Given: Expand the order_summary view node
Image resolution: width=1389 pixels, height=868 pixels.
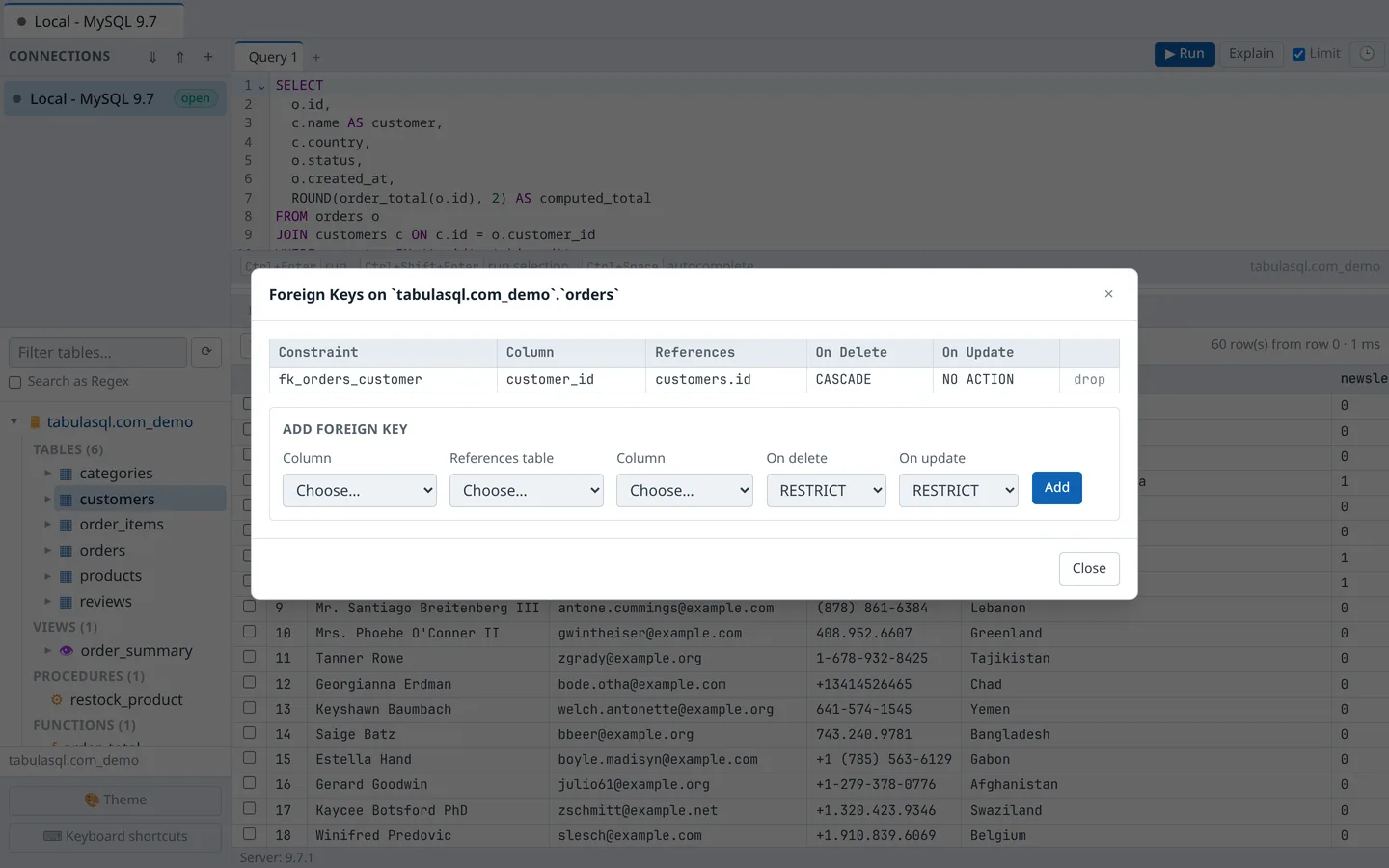Looking at the screenshot, I should click(x=47, y=650).
